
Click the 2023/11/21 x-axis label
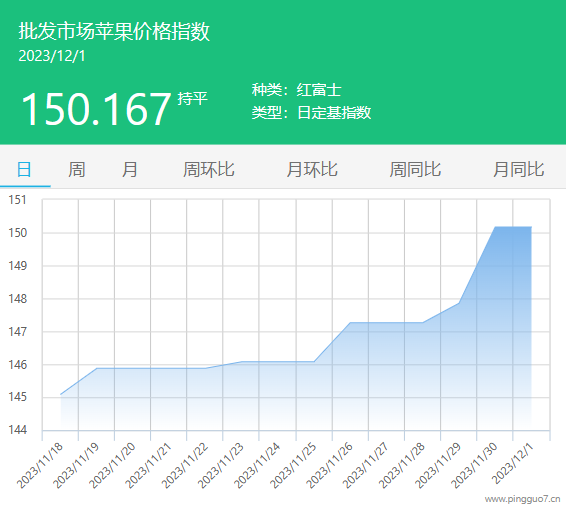[x=148, y=465]
